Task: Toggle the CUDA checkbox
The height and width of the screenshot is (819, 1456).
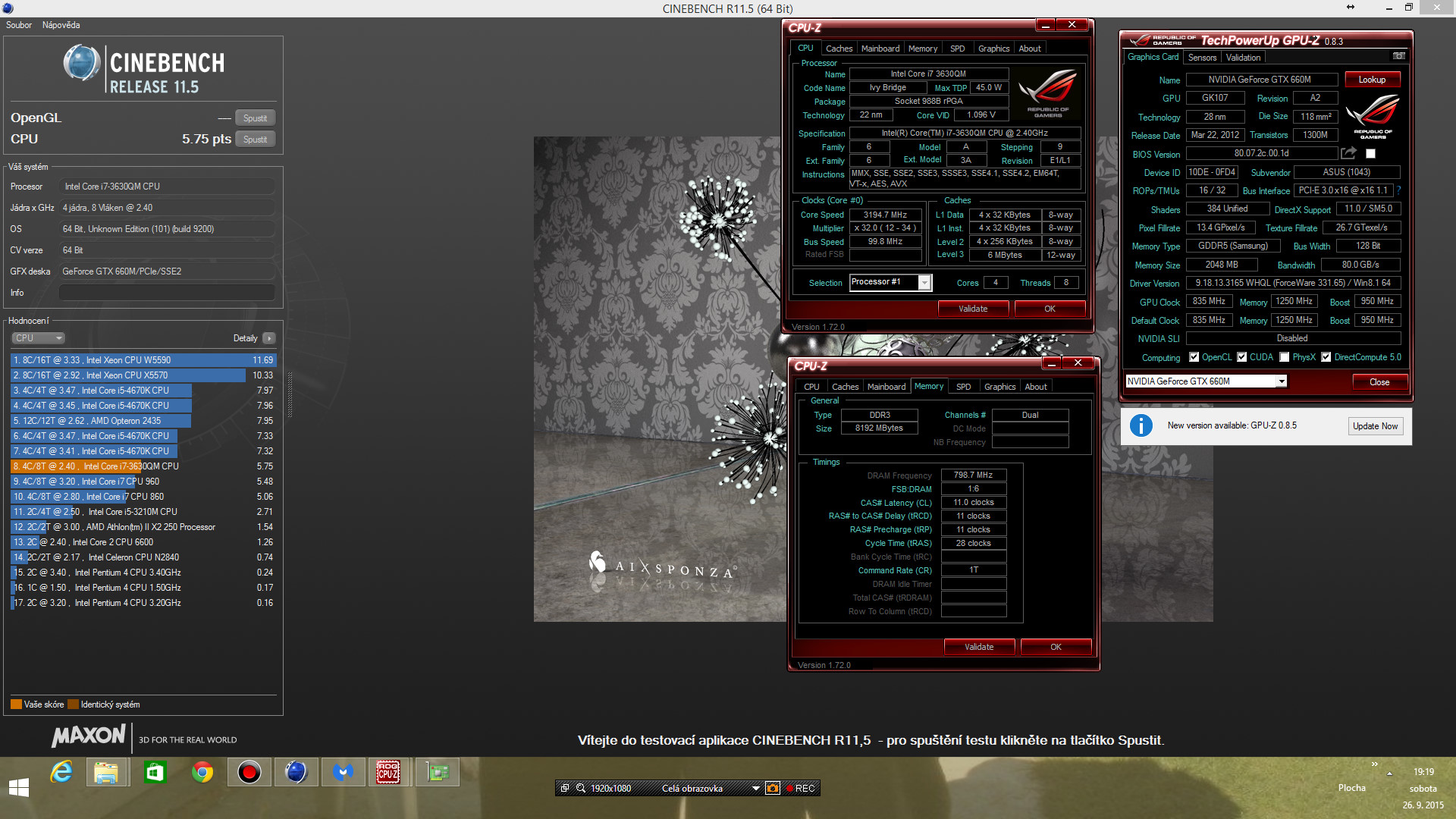Action: point(1242,357)
